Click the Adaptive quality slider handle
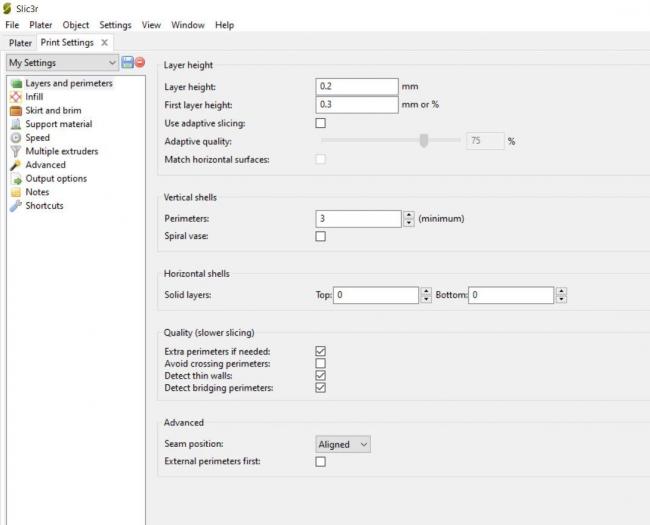Image resolution: width=650 pixels, height=525 pixels. (424, 141)
